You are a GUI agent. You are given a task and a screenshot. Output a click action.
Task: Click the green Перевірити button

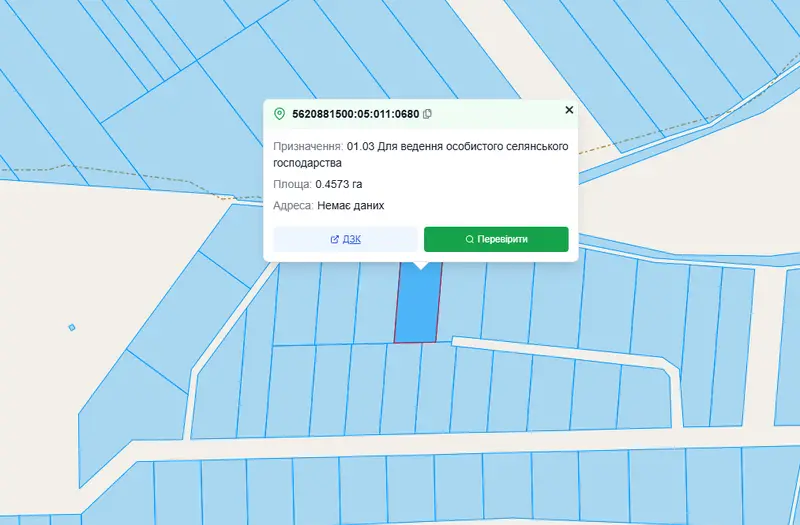click(x=496, y=239)
